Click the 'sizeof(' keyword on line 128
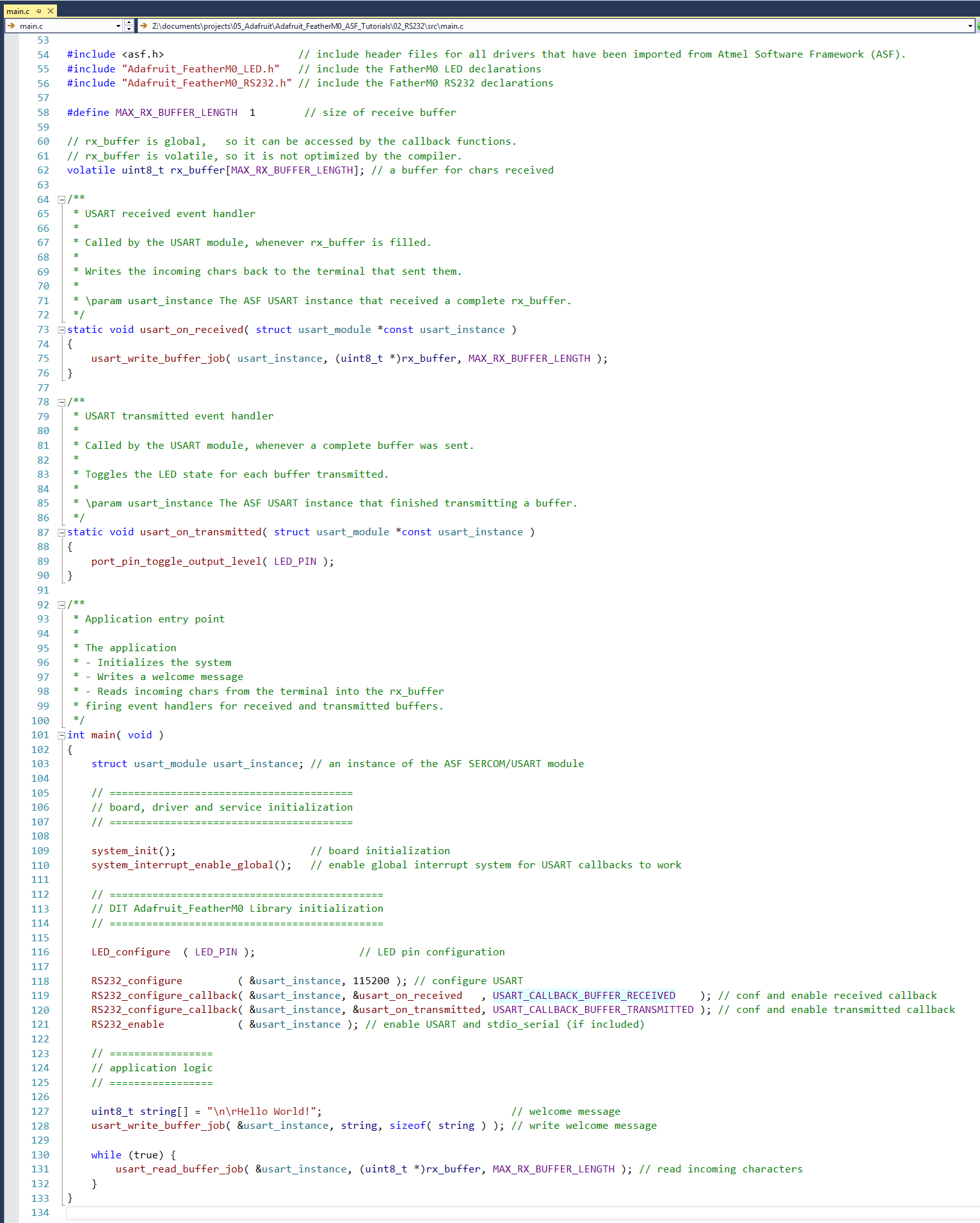The height and width of the screenshot is (1223, 980). tap(410, 1126)
